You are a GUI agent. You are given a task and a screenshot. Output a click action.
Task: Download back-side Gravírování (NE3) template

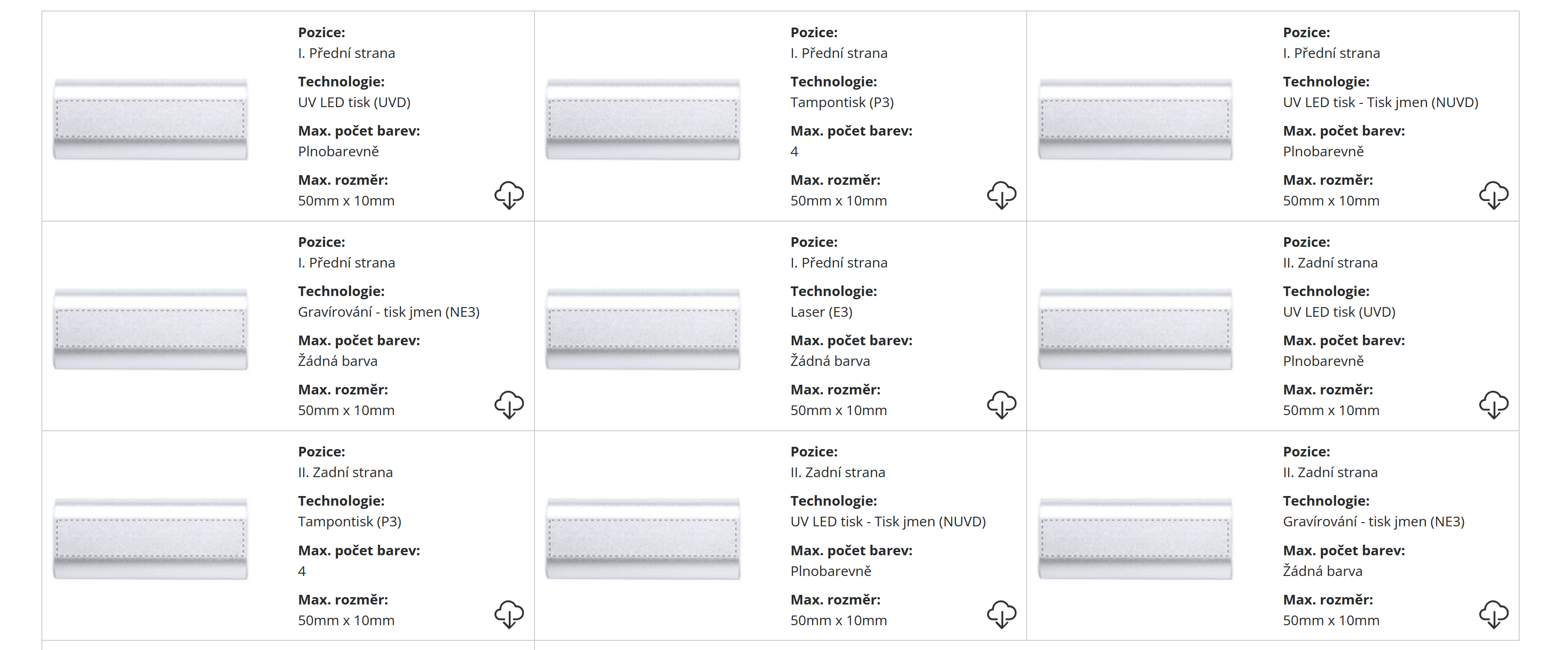pos(1494,614)
